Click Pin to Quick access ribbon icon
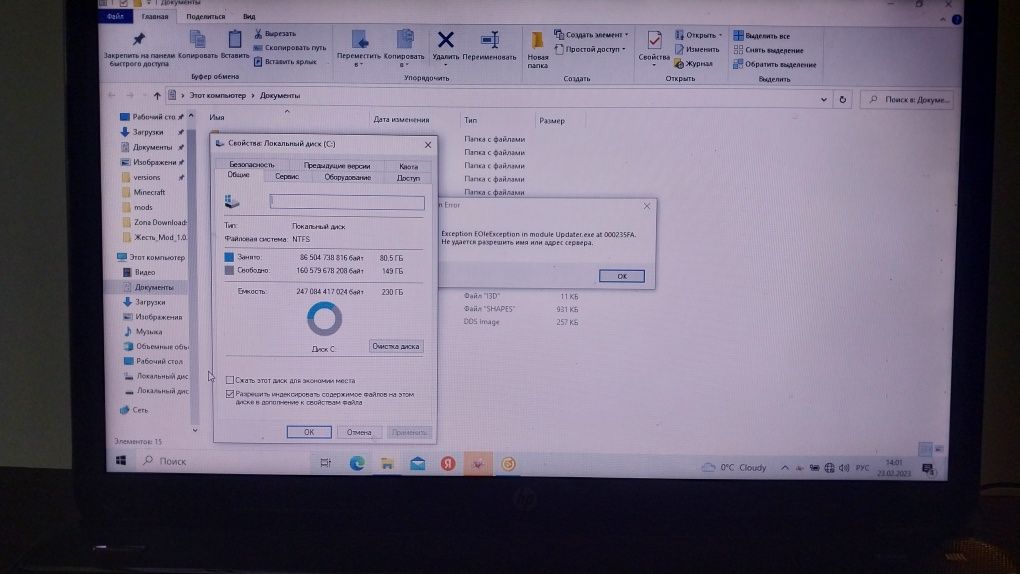The image size is (1020, 574). [x=139, y=40]
